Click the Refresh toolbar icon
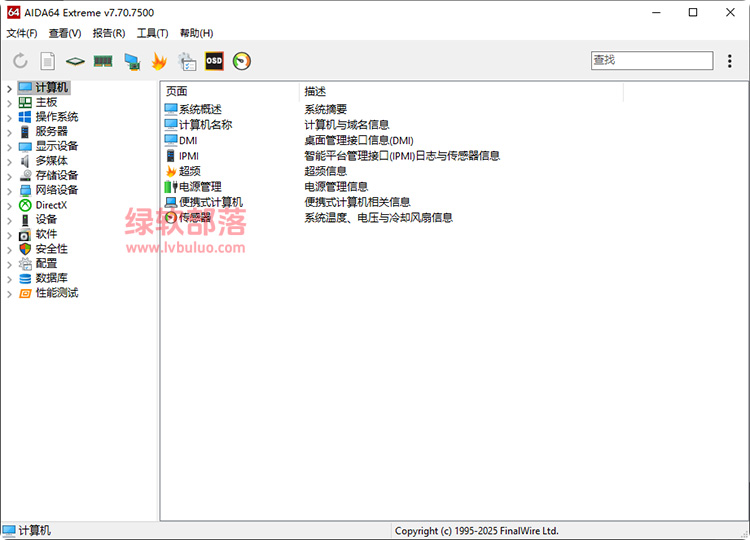The image size is (750, 540). pos(20,61)
